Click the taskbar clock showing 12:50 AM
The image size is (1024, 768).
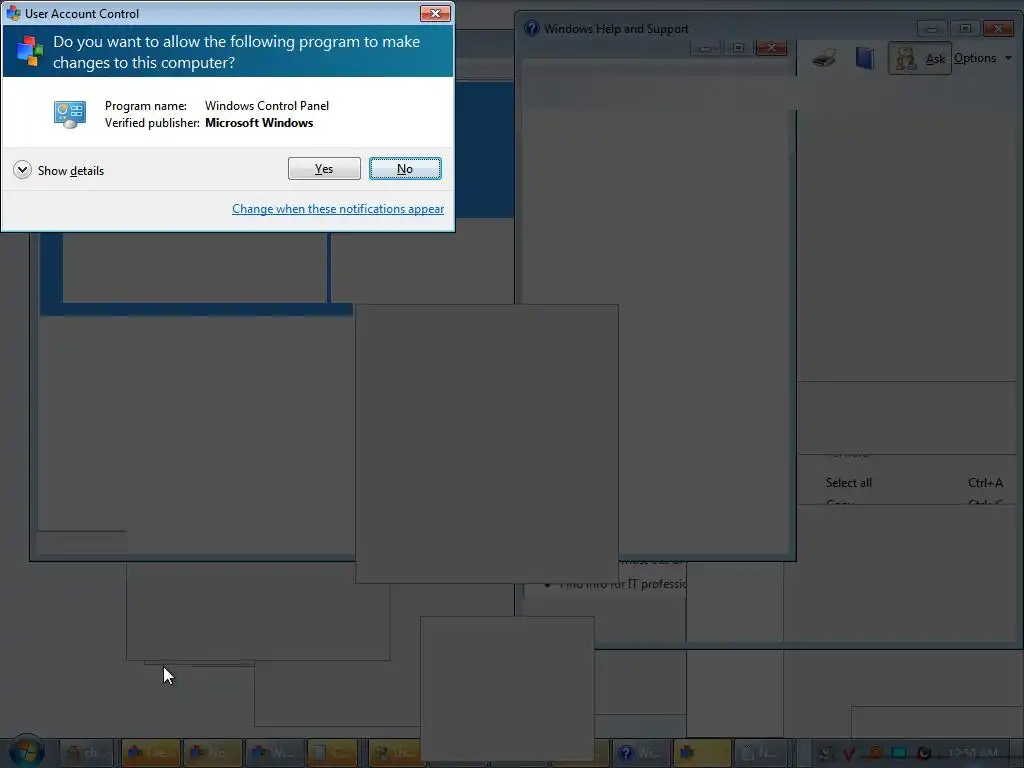tap(972, 754)
